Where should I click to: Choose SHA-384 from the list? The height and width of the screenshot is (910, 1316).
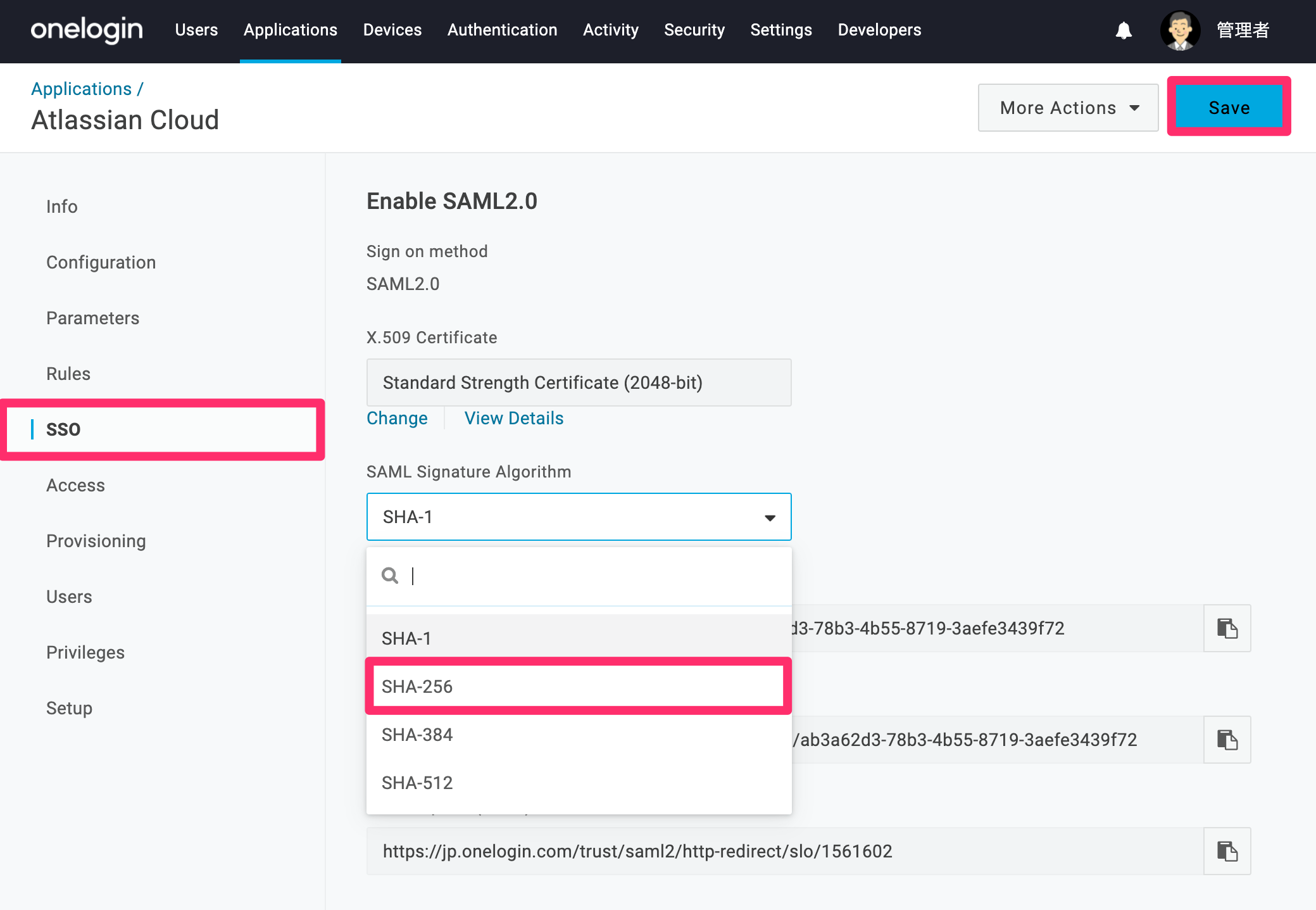[579, 735]
